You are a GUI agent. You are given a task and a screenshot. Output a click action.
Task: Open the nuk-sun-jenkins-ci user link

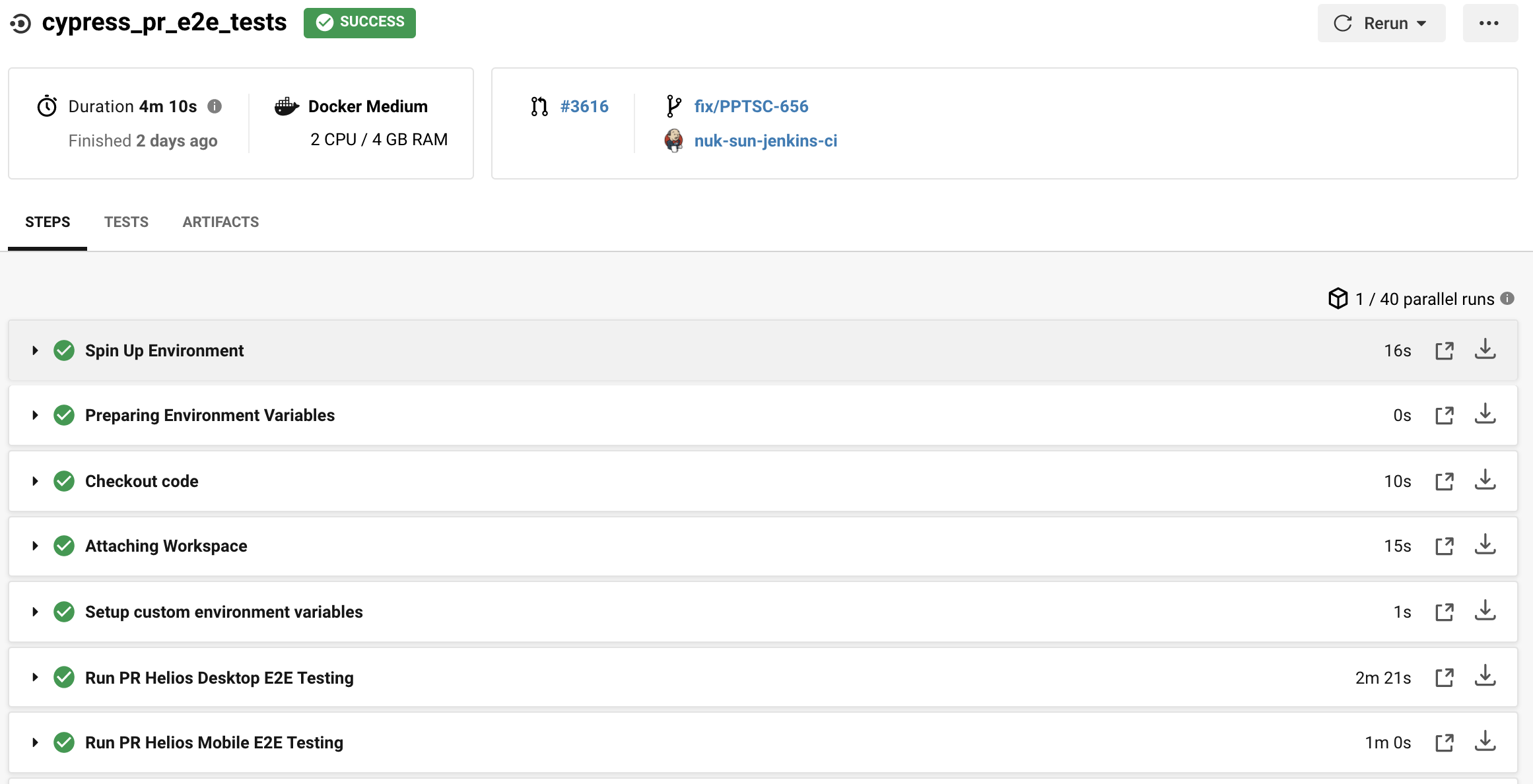(x=765, y=141)
